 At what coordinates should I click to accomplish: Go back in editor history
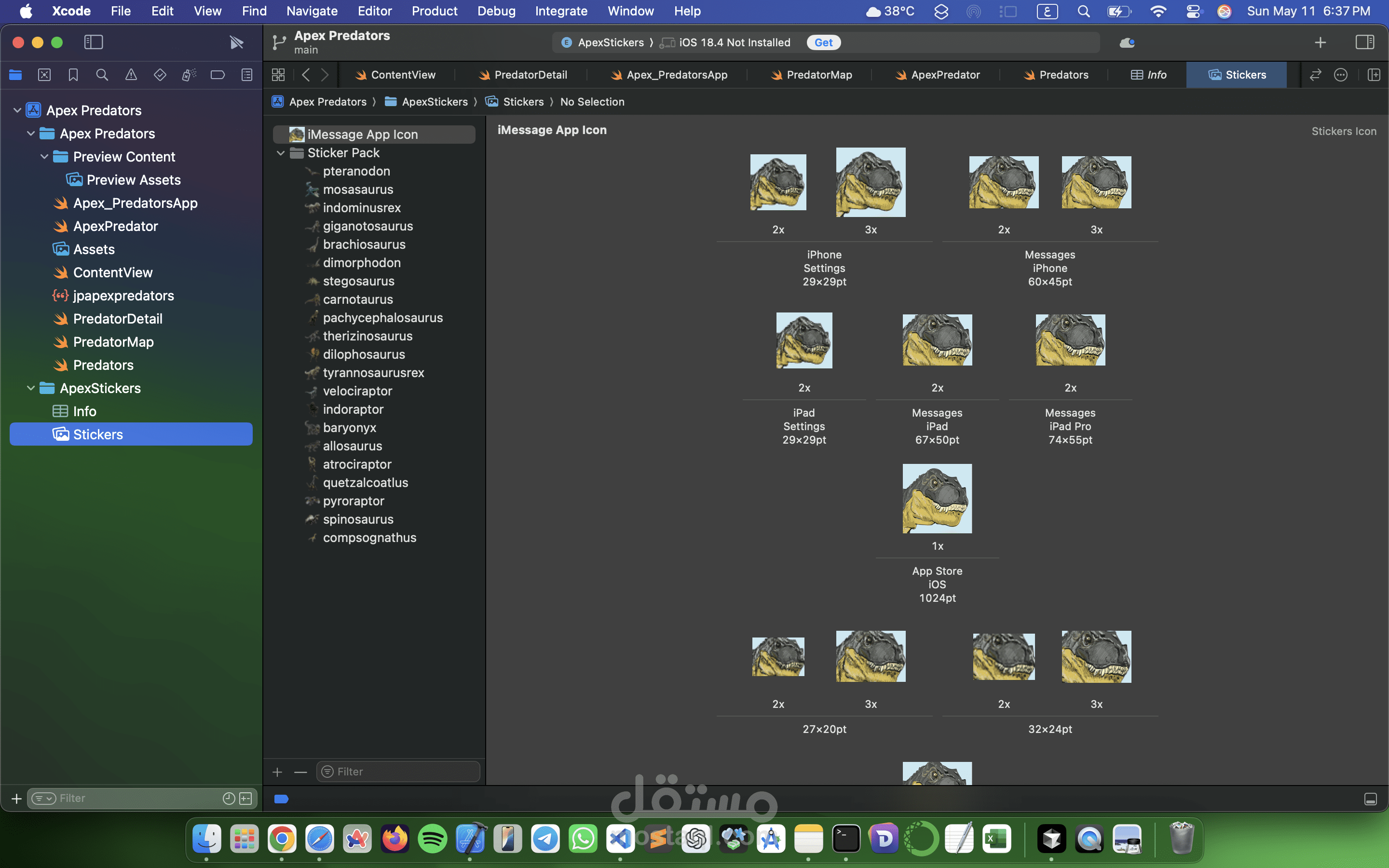(306, 75)
